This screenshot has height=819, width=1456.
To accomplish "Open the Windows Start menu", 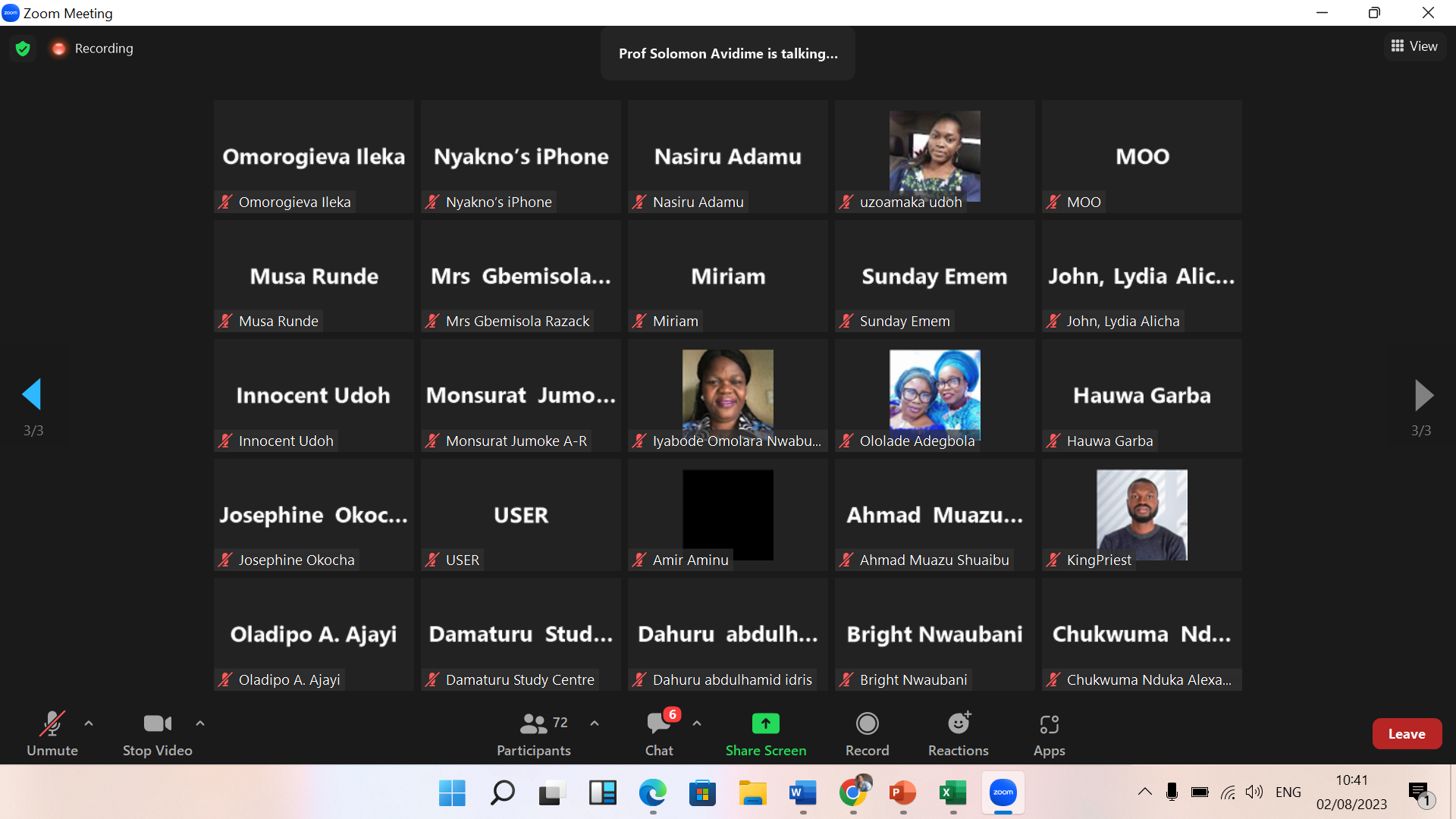I will [452, 793].
